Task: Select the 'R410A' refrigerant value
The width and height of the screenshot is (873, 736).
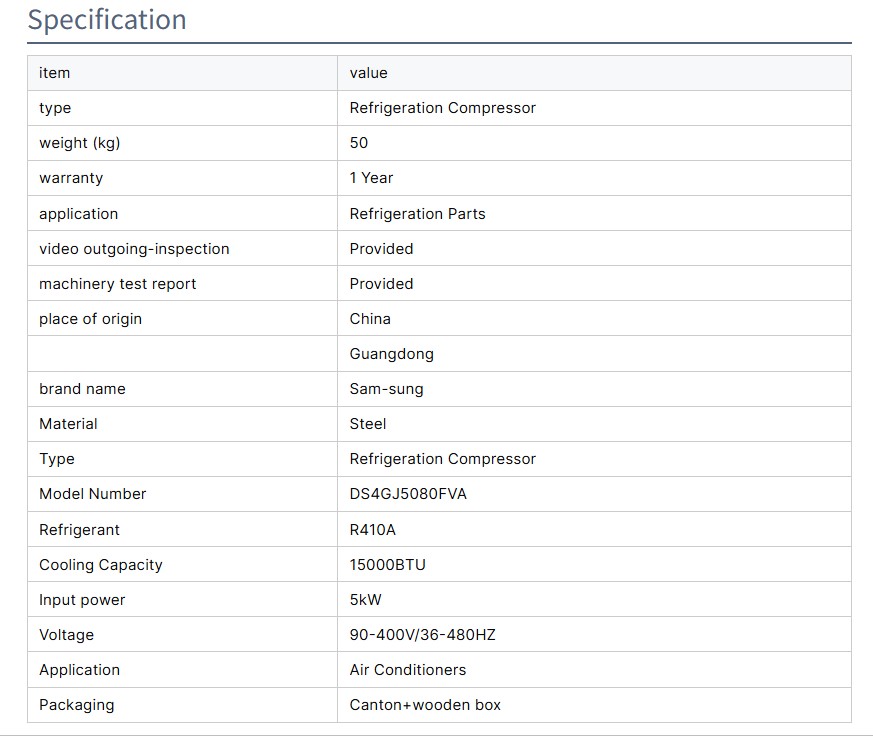Action: tap(372, 530)
